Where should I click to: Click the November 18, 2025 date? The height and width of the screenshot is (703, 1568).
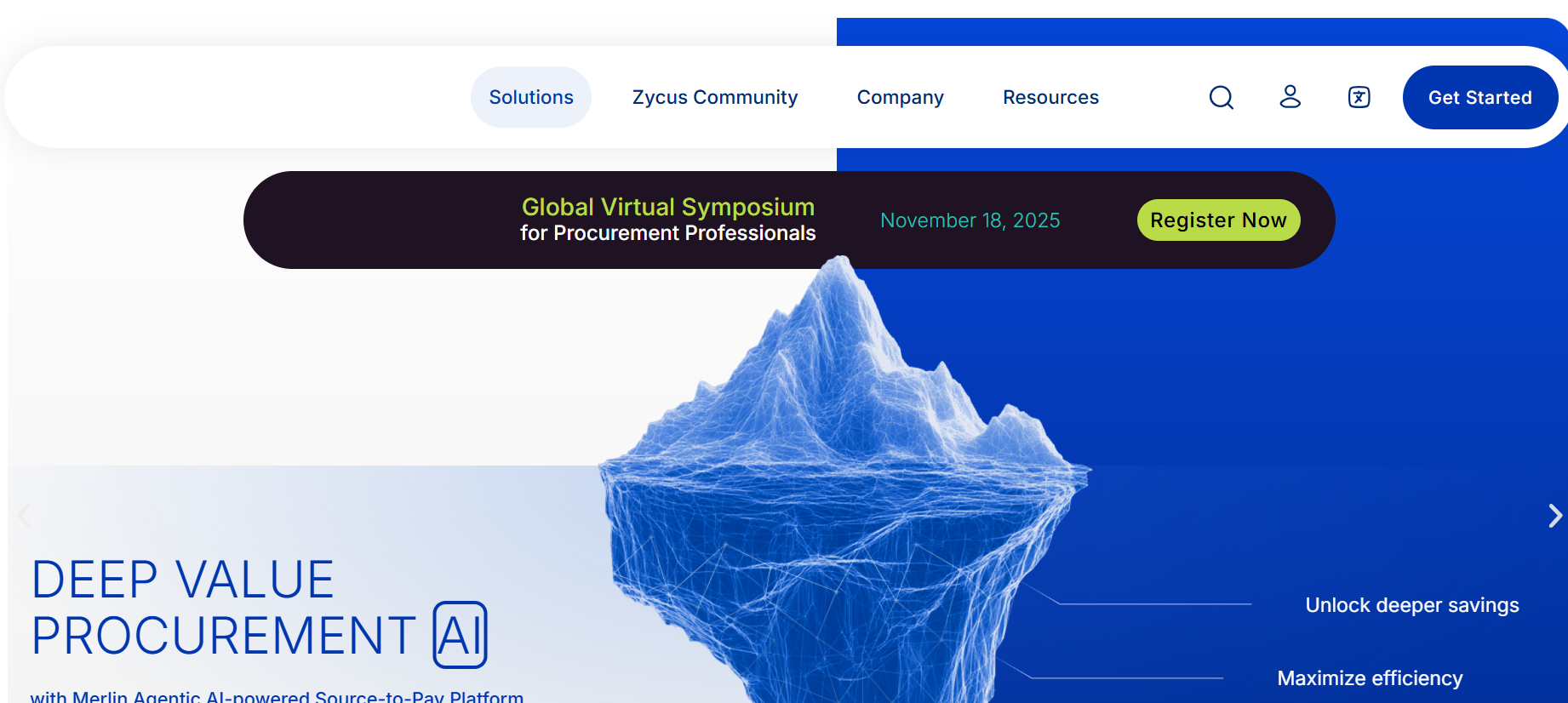coord(970,220)
